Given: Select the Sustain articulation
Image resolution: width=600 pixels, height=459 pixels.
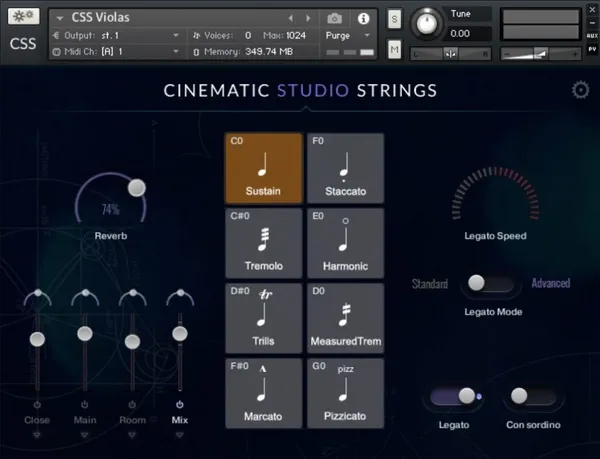Looking at the screenshot, I should pyautogui.click(x=264, y=168).
